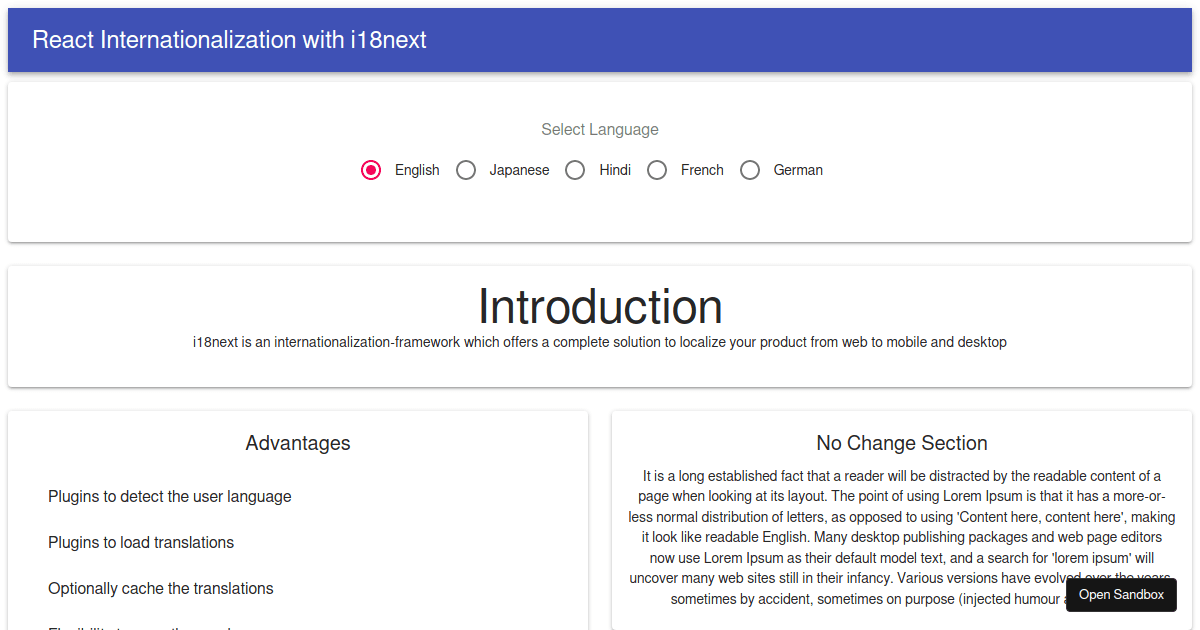
Task: Choose the French language option
Action: 657,170
